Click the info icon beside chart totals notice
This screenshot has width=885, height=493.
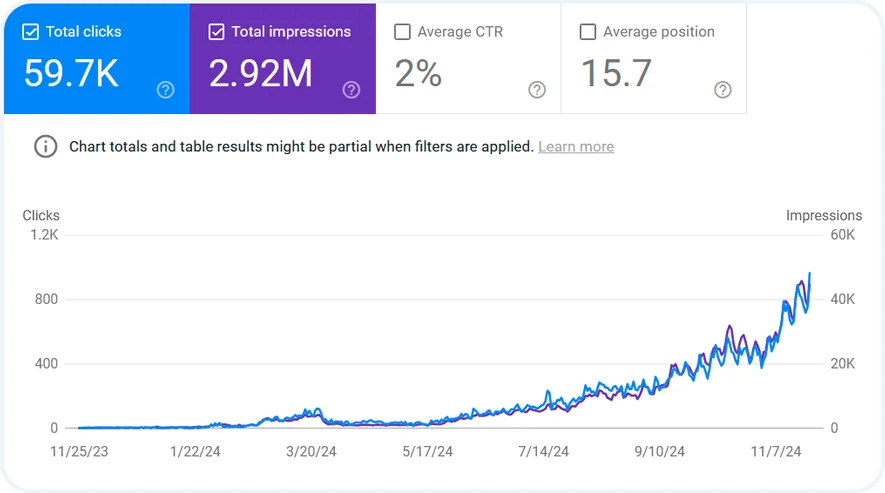pyautogui.click(x=46, y=147)
